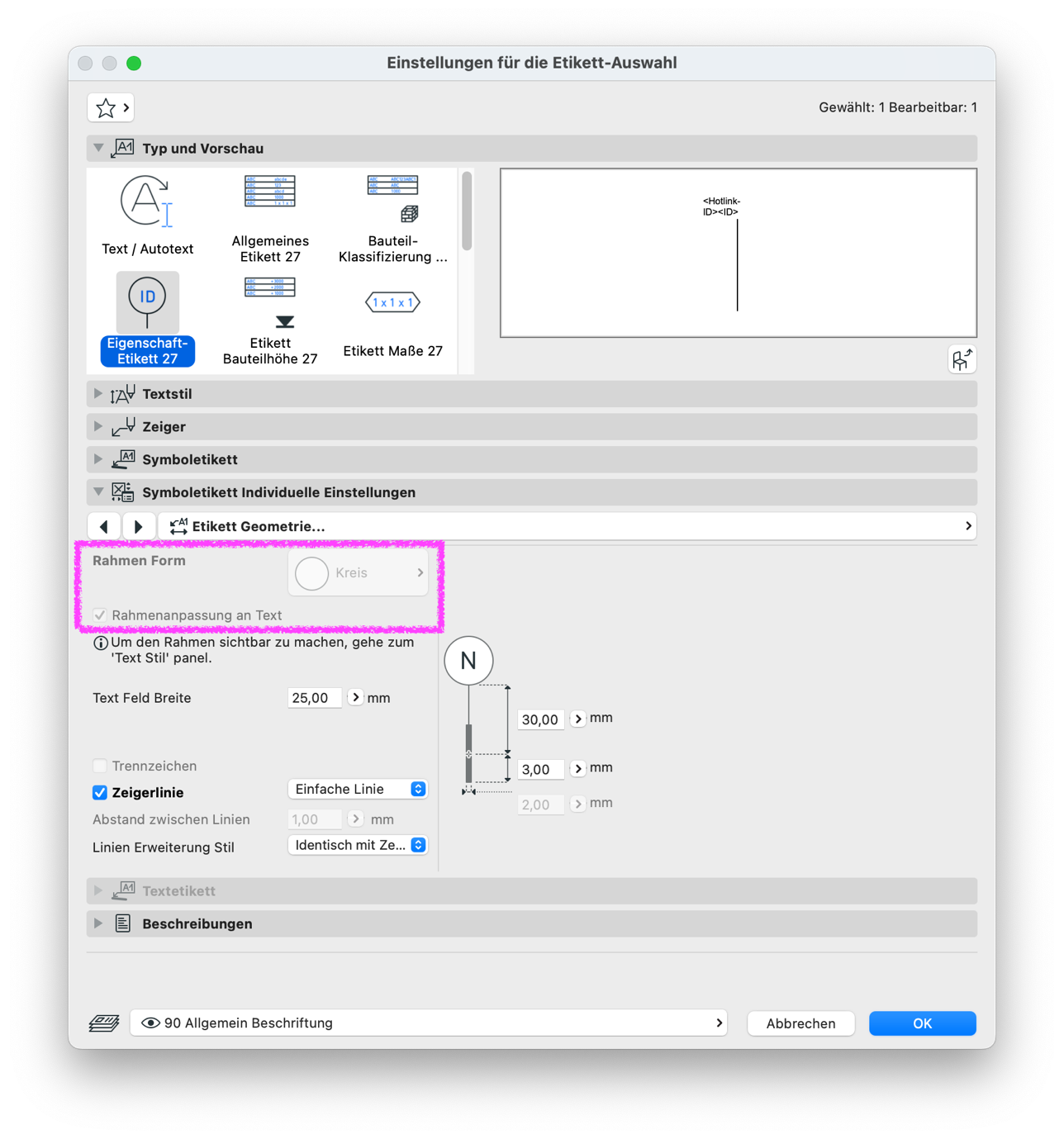1064x1139 pixels.
Task: Expand the Textetikett panel
Action: coord(98,891)
